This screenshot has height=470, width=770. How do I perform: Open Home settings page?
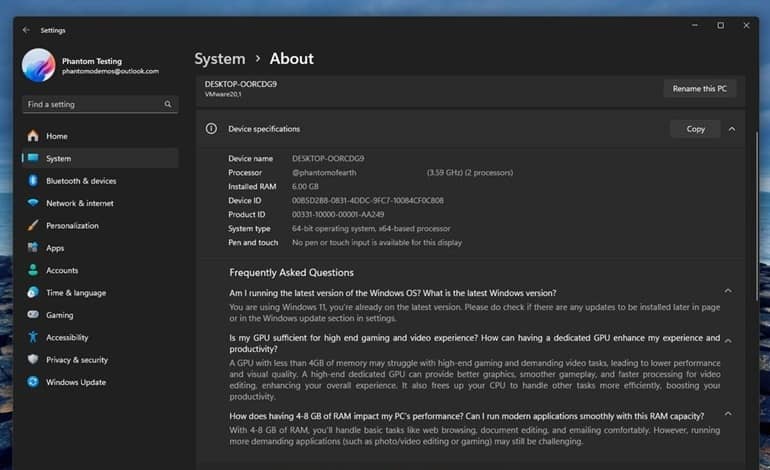point(100,136)
